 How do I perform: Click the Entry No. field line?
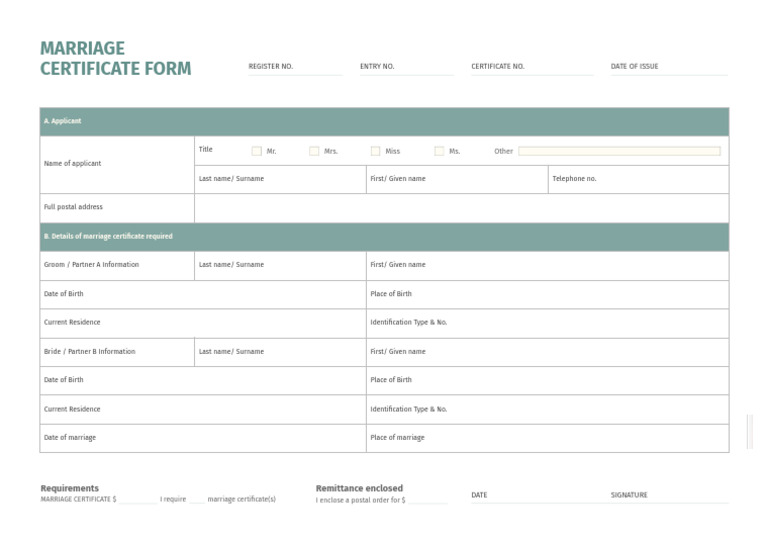coord(407,74)
